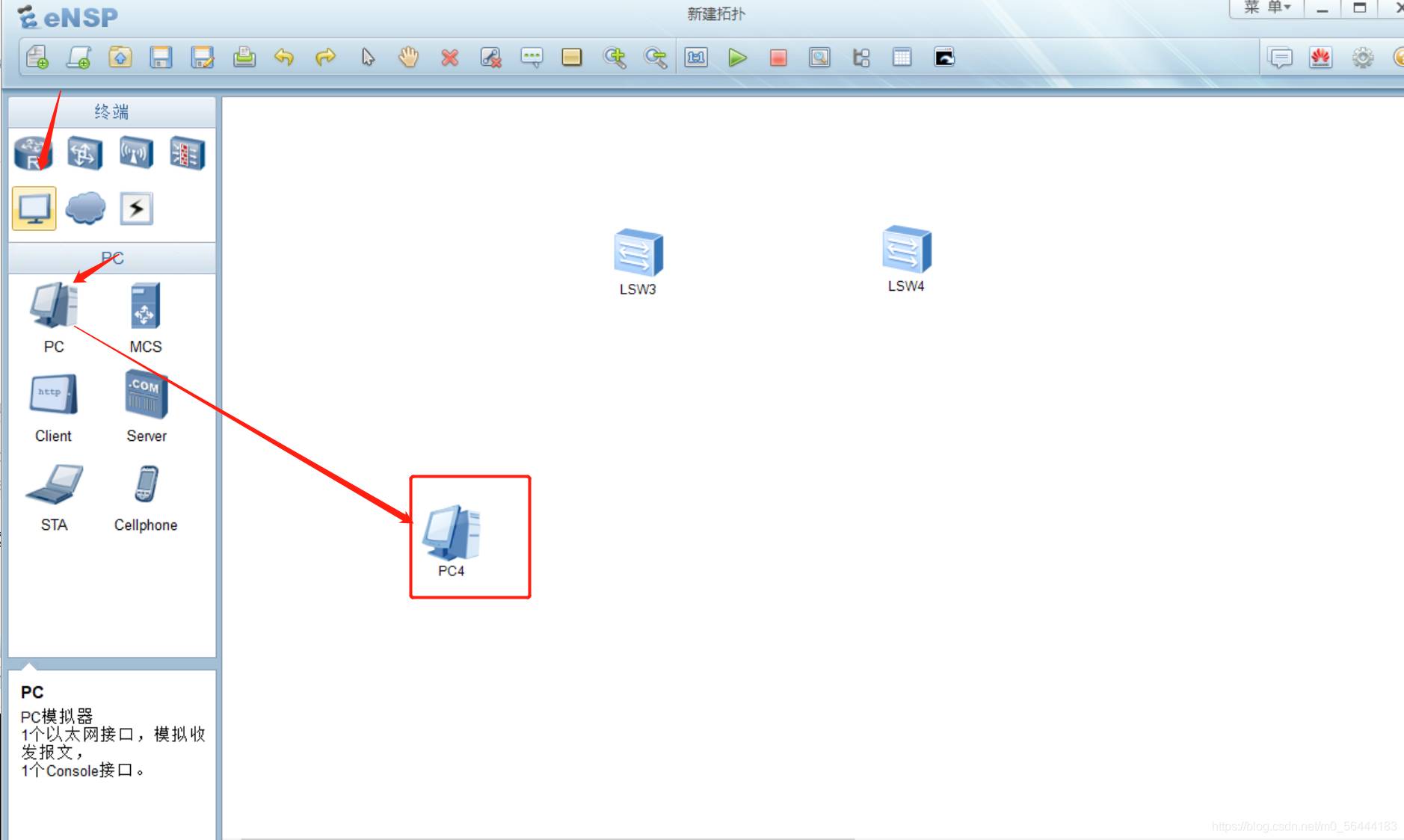The height and width of the screenshot is (840, 1404).
Task: Select the Terminal monitor device category
Action: pos(34,208)
